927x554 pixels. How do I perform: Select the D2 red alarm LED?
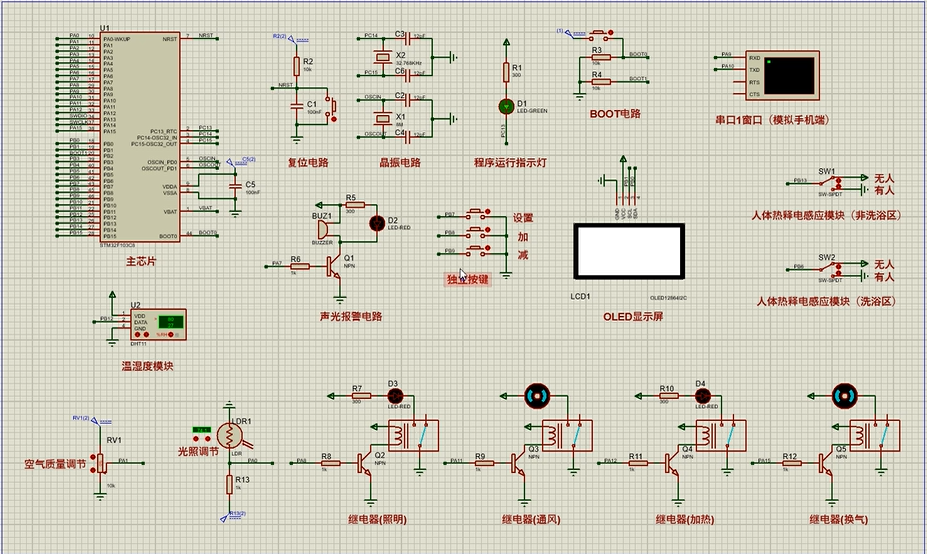point(377,223)
